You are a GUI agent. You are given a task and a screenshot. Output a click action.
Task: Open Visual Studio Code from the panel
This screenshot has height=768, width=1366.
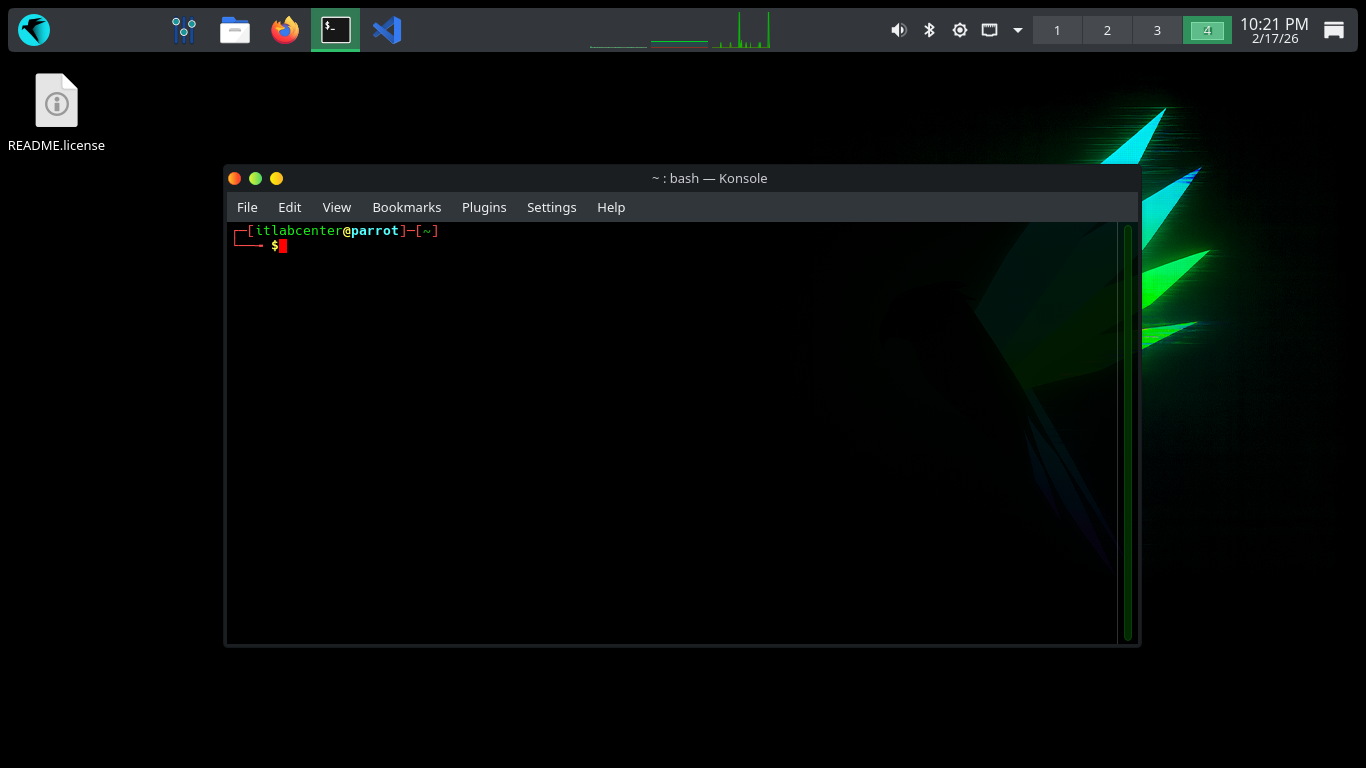tap(387, 30)
